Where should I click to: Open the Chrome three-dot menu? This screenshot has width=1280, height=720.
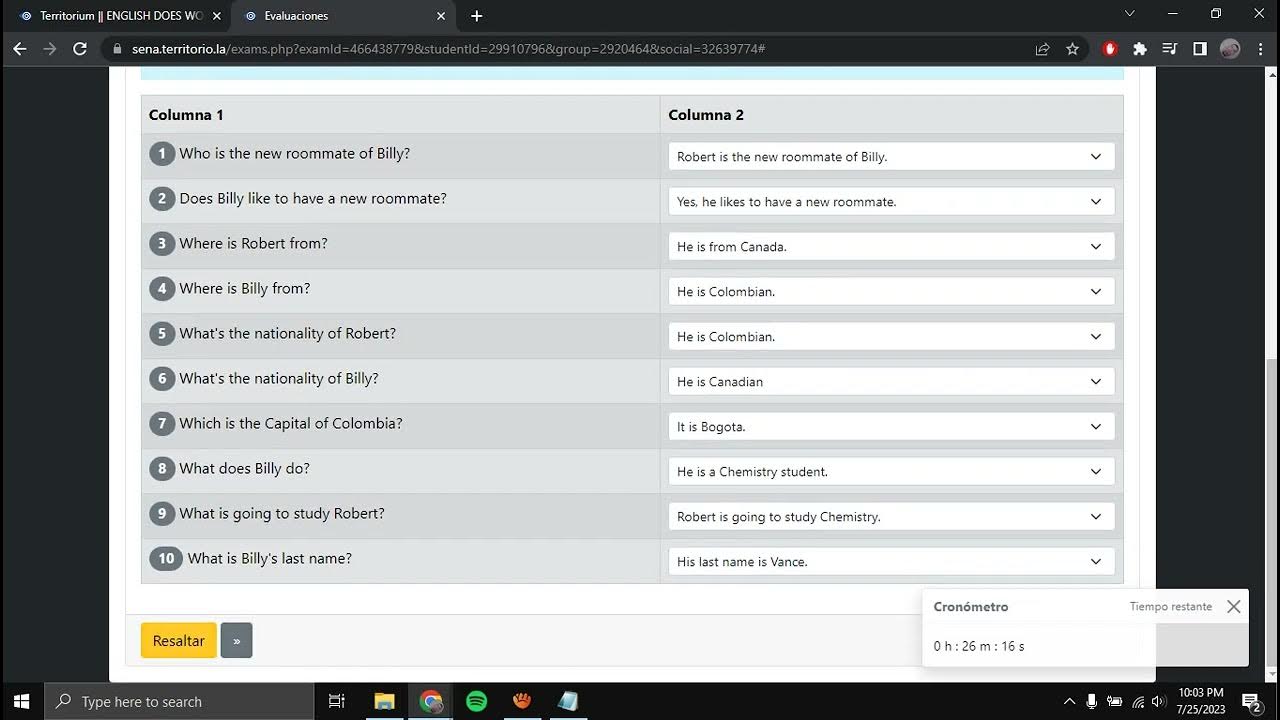click(1259, 48)
